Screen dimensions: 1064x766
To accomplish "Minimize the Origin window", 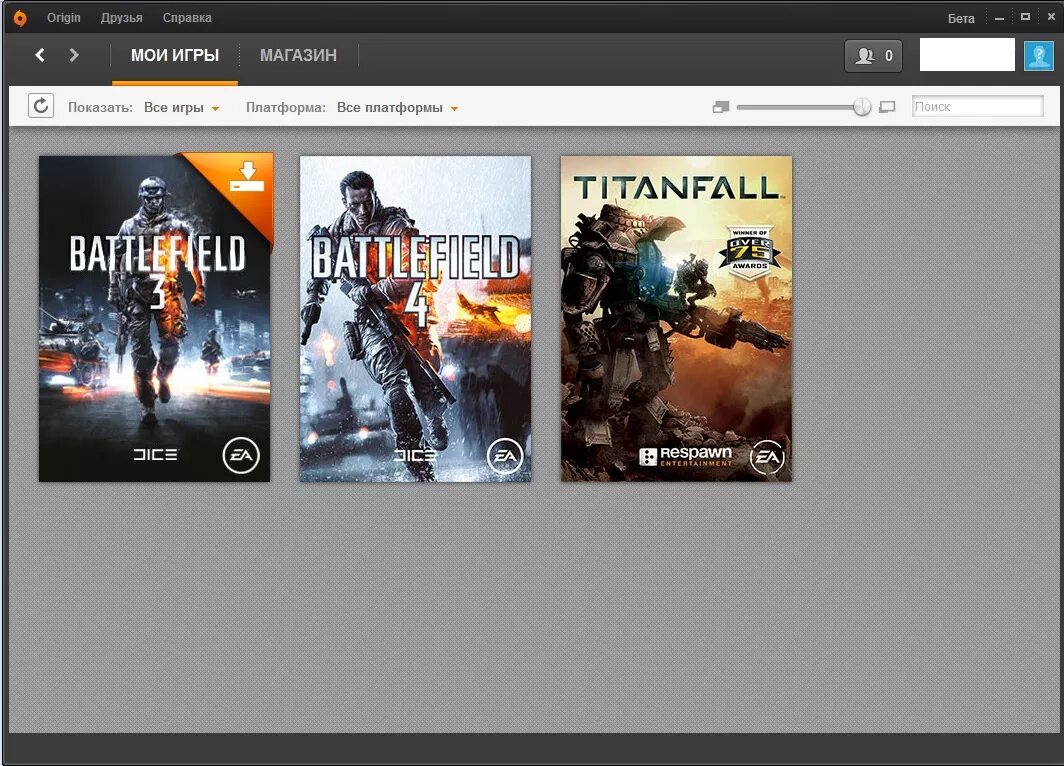I will click(999, 18).
